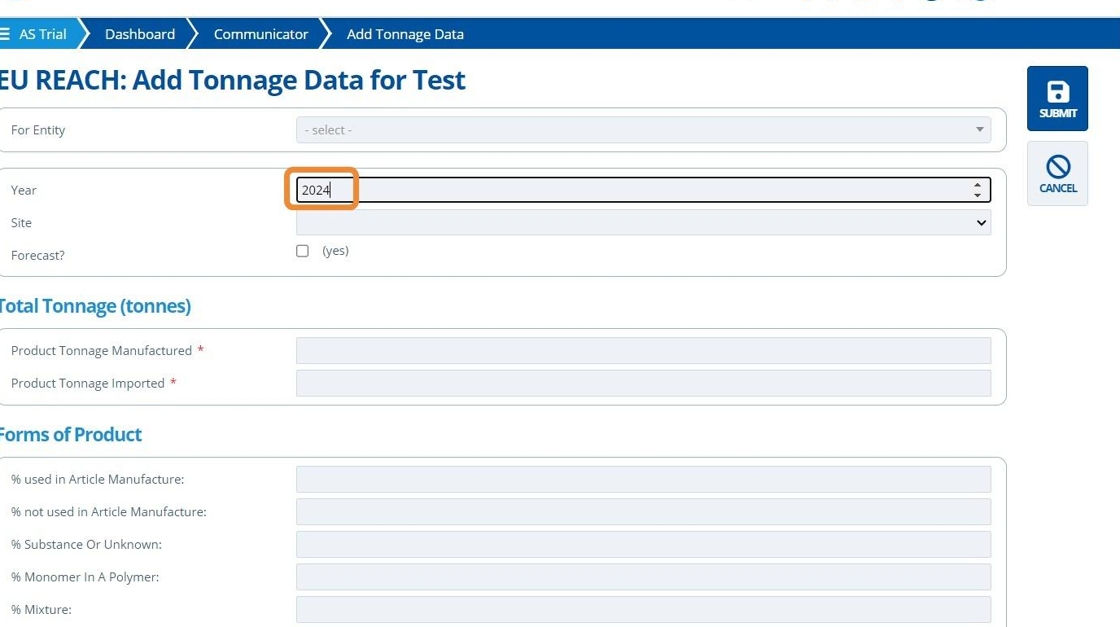The width and height of the screenshot is (1120, 627).
Task: Expand the Site dropdown
Action: point(643,223)
